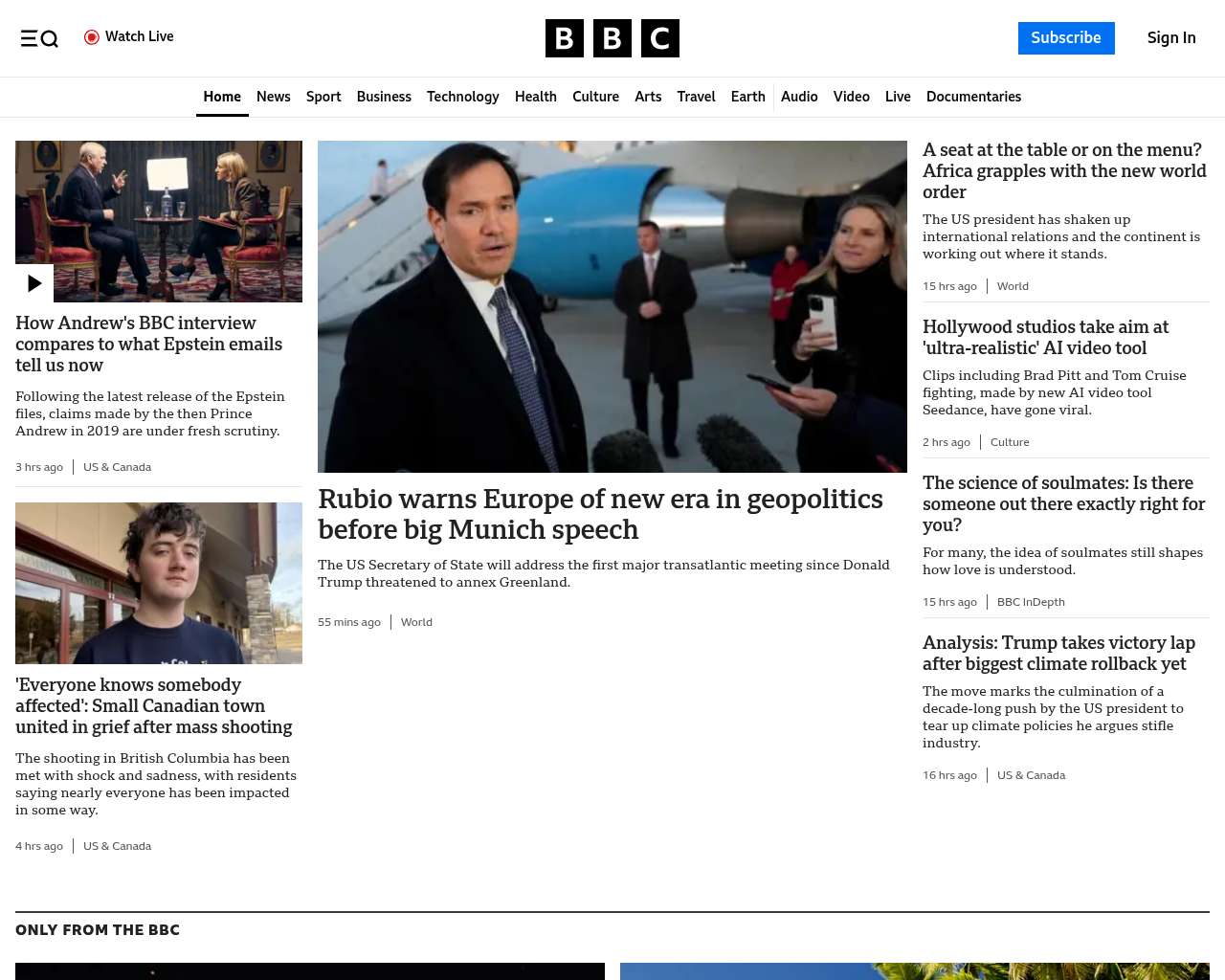This screenshot has height=980, width=1225.
Task: Click the BBC InDepth category tag
Action: (x=1031, y=602)
